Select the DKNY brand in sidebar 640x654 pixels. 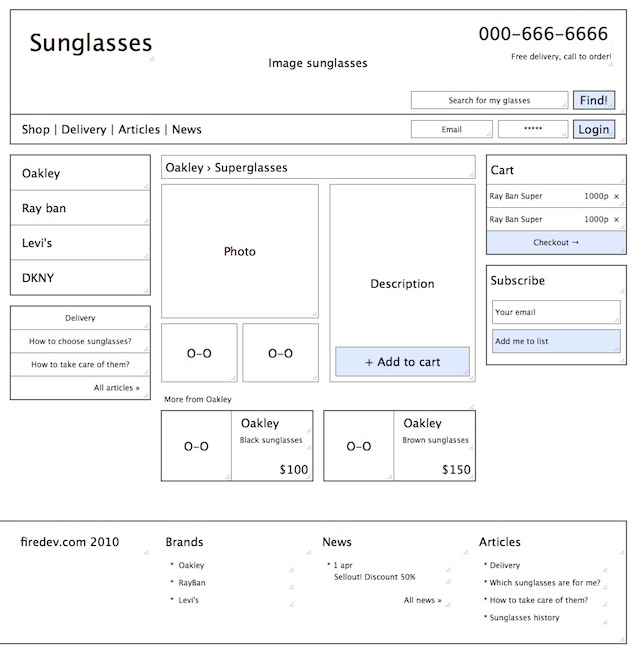click(80, 277)
